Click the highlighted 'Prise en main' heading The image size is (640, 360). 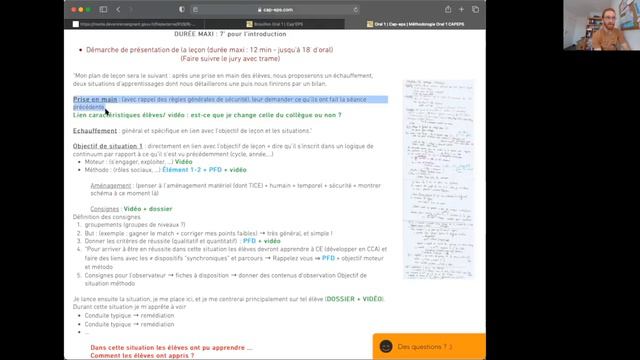pyautogui.click(x=95, y=100)
